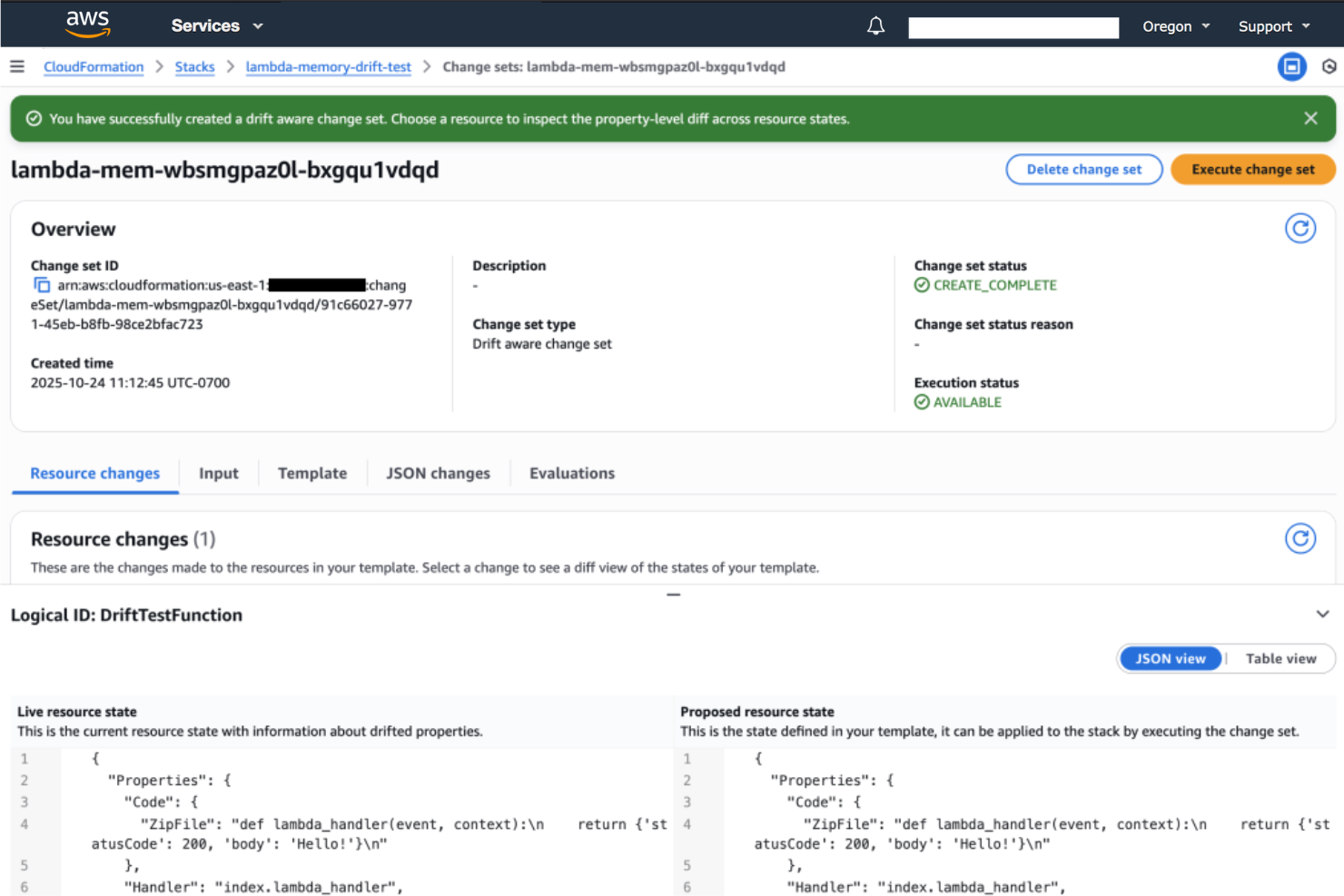Open the Support dropdown
This screenshot has width=1344, height=896.
coord(1272,26)
